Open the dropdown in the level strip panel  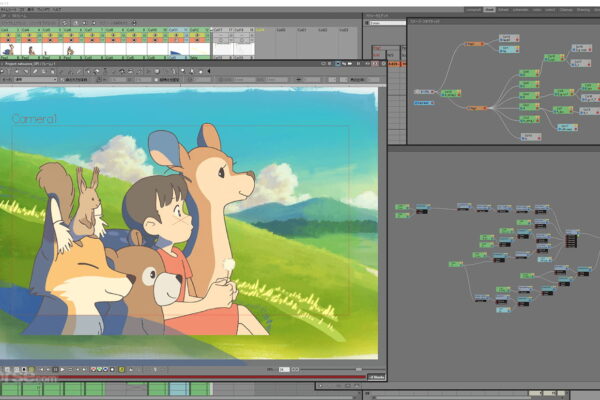point(388,23)
